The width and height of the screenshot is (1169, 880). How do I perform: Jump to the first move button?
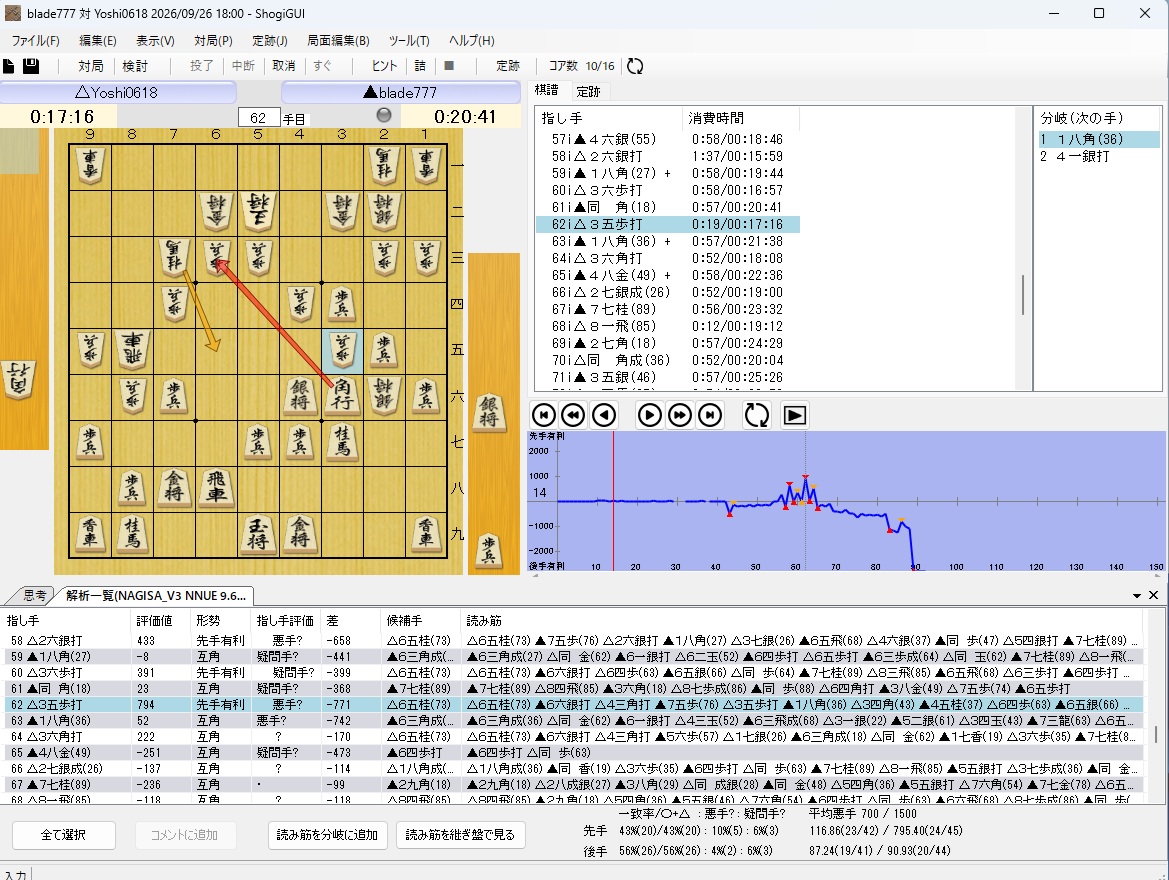point(543,415)
